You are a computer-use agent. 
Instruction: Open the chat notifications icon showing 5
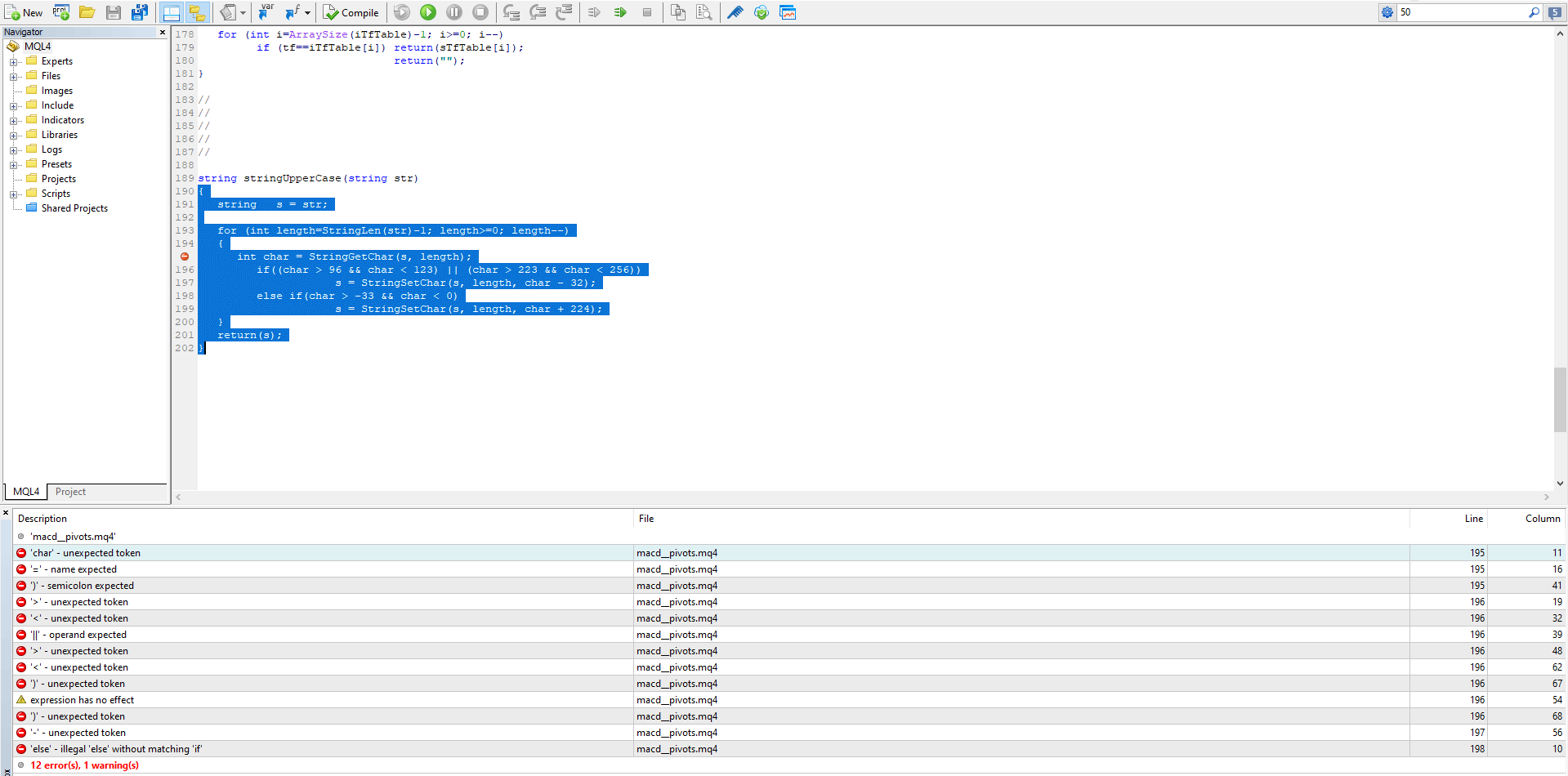tap(1555, 12)
